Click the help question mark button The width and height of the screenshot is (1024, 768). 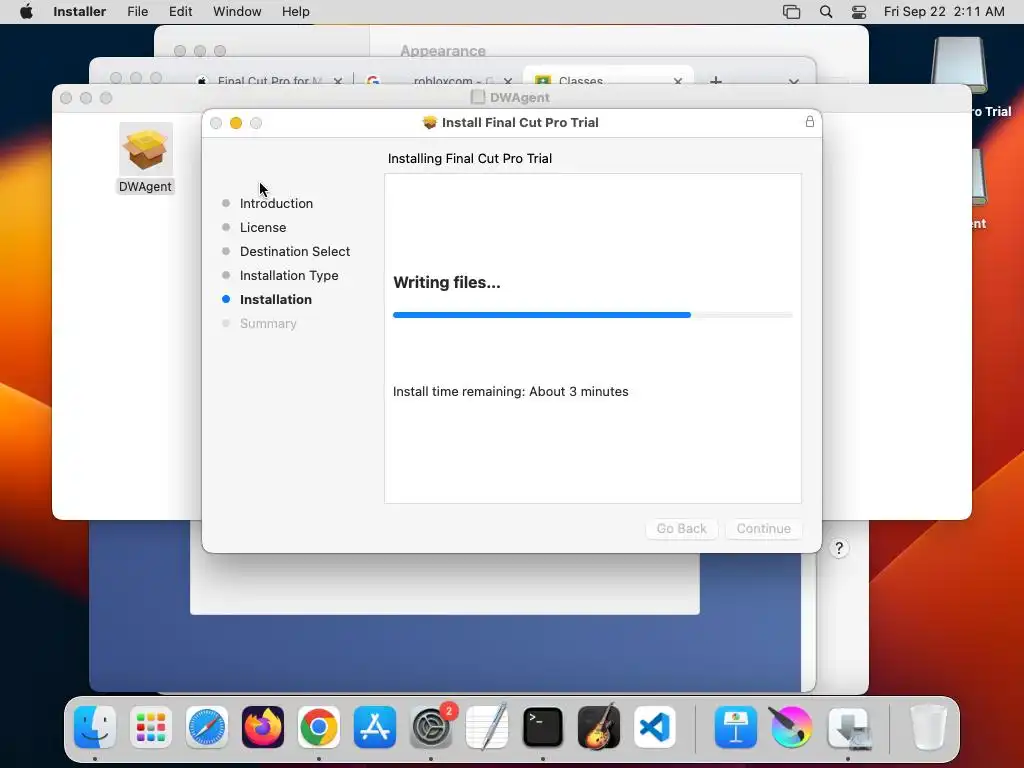839,548
